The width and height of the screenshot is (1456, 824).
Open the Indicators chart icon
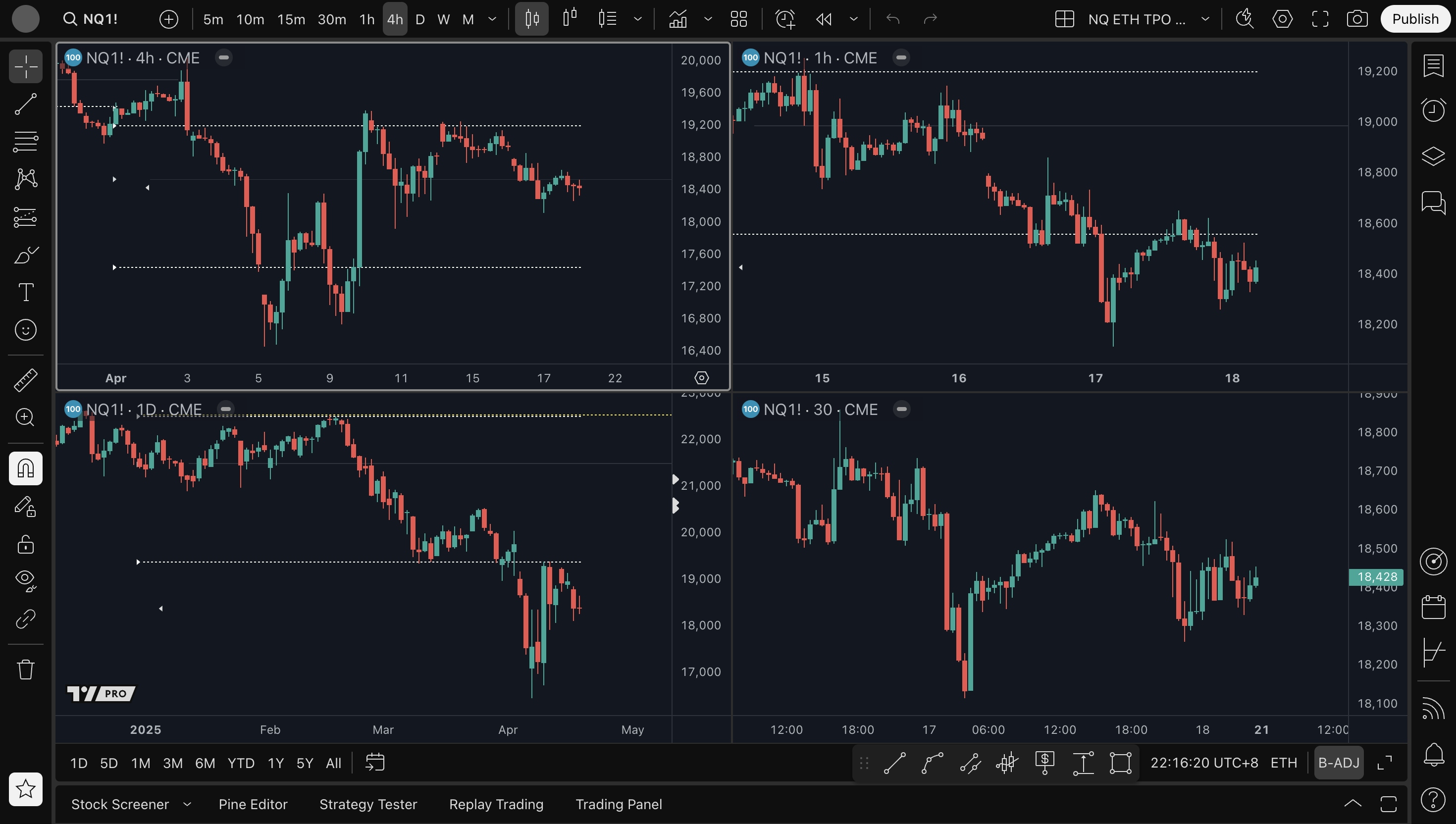pyautogui.click(x=678, y=19)
